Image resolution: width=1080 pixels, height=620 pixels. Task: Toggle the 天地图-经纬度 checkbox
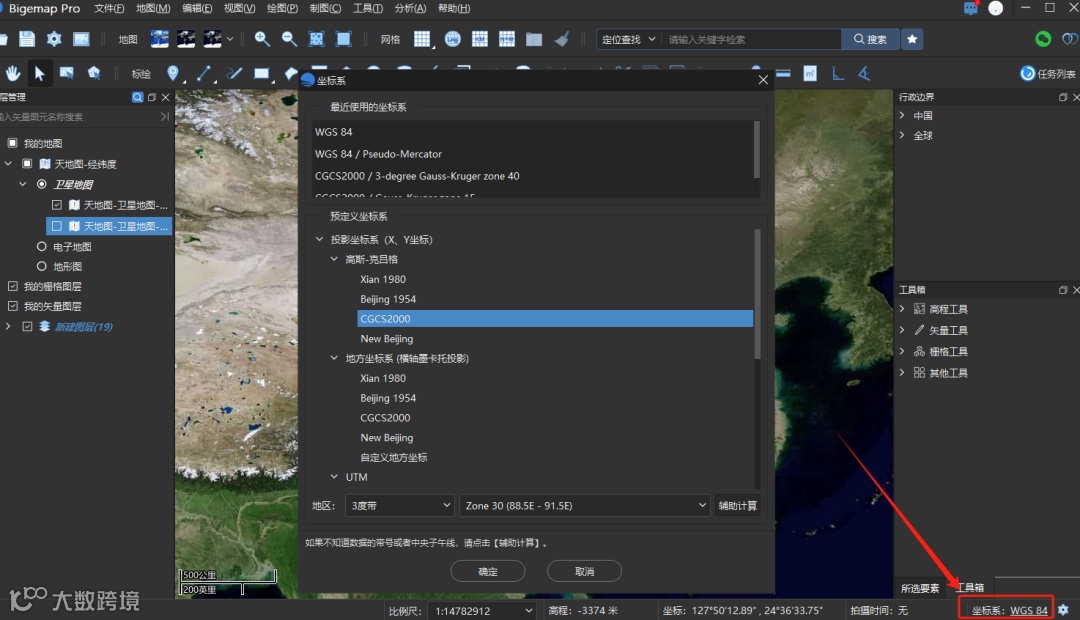(27, 164)
